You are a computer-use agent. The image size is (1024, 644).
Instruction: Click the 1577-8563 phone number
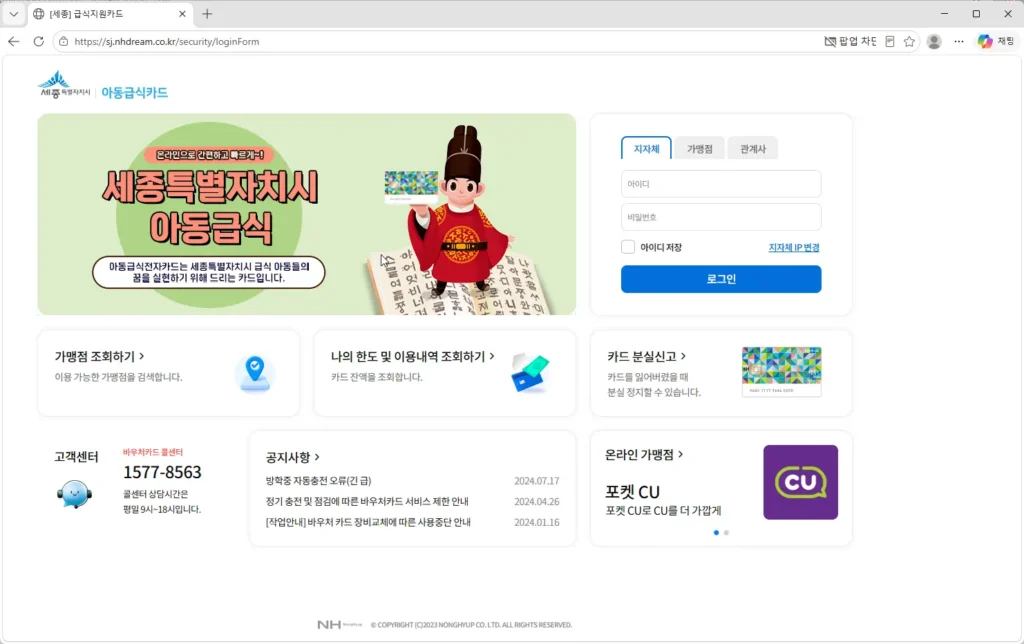162,472
